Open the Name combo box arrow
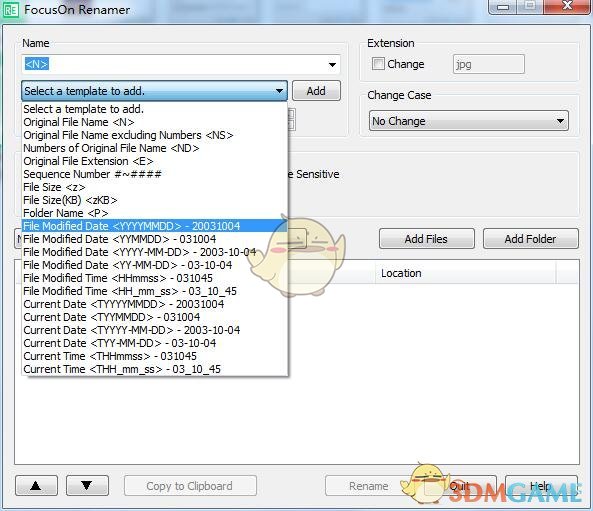This screenshot has height=511, width=593. (x=332, y=65)
